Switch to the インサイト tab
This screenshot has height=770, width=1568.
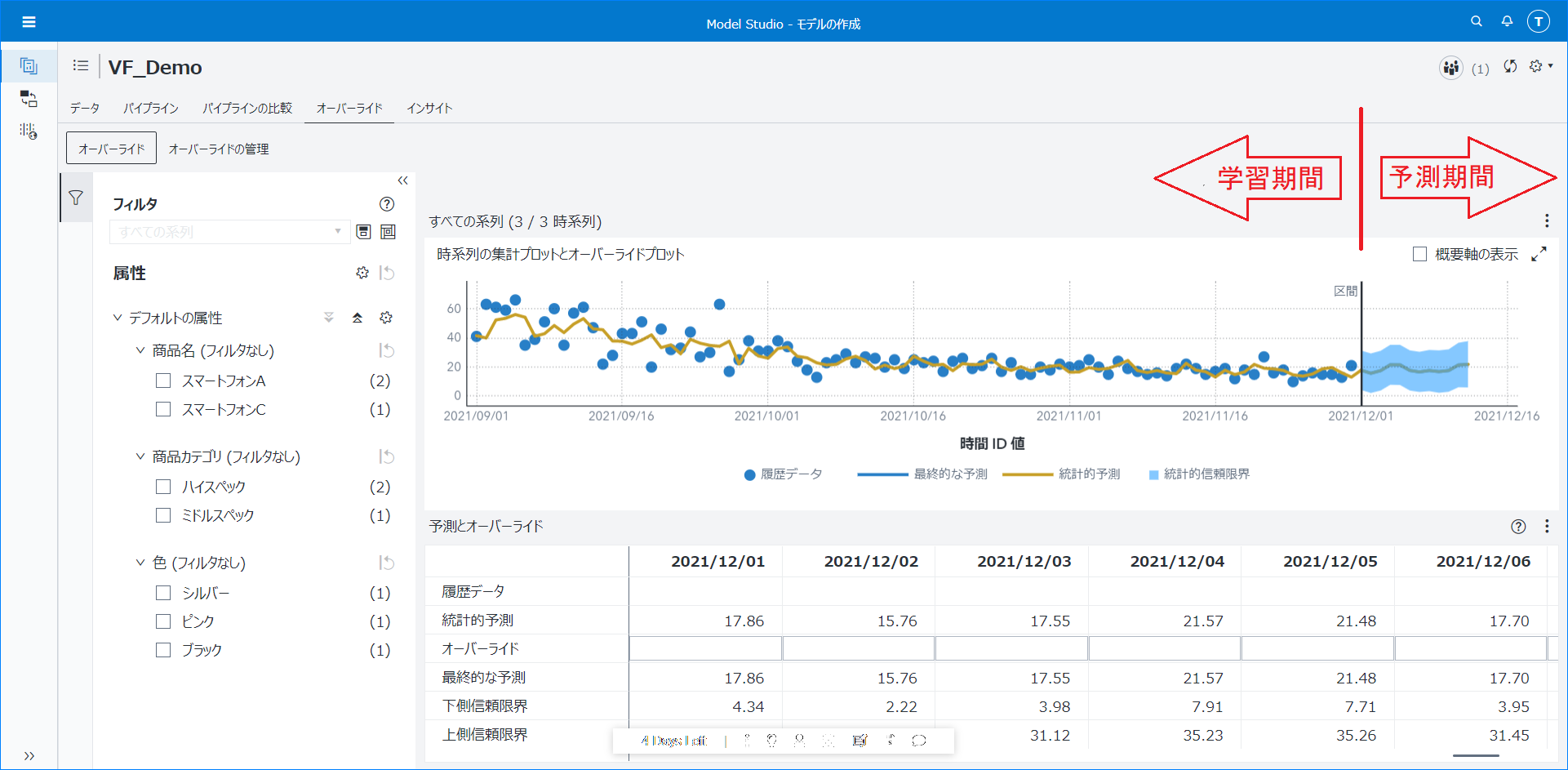tap(429, 108)
